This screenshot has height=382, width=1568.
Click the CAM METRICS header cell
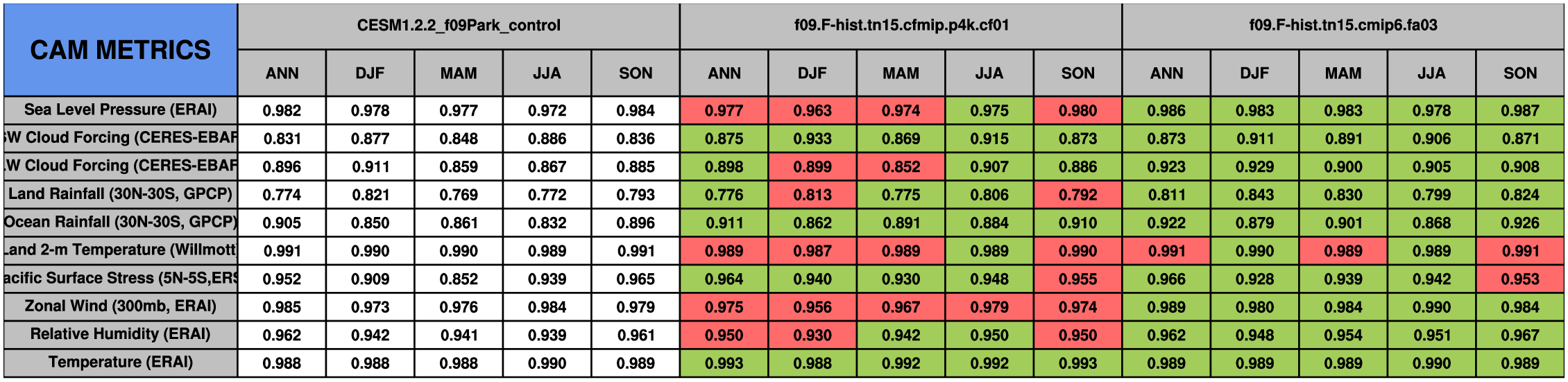[x=120, y=50]
